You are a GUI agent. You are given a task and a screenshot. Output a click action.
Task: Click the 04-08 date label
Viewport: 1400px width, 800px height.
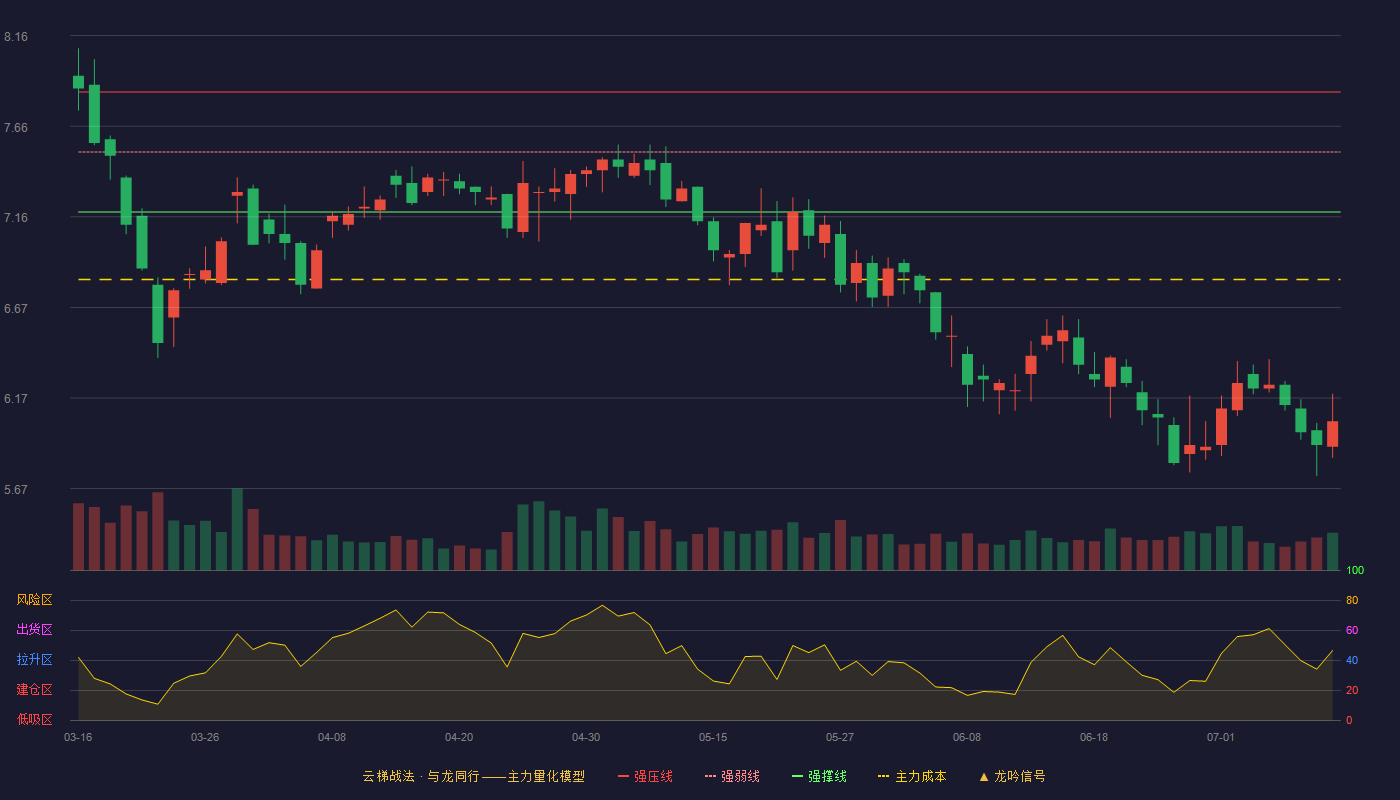point(332,737)
